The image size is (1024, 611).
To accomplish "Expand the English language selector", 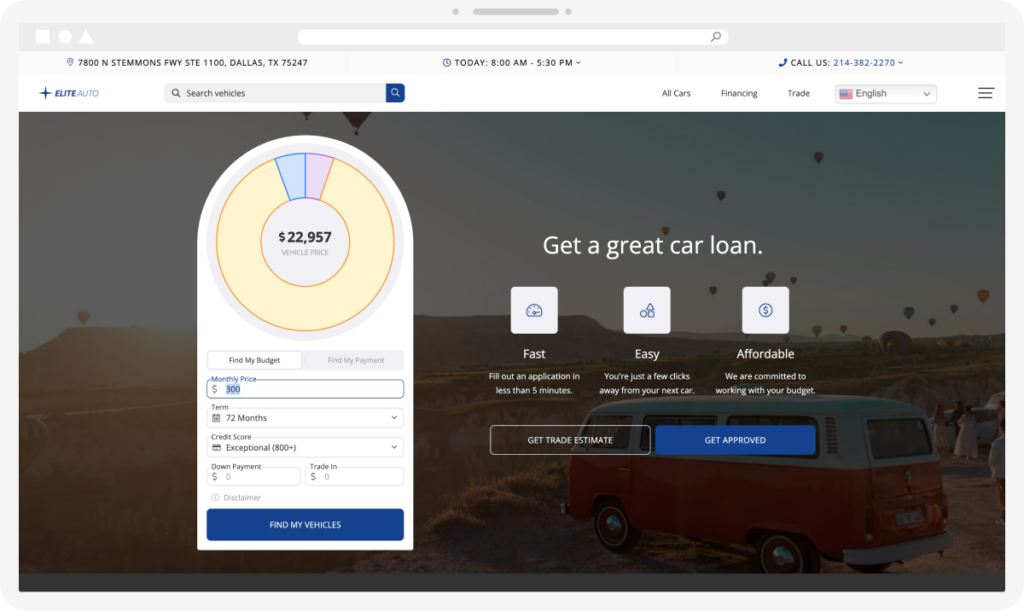I will click(885, 92).
